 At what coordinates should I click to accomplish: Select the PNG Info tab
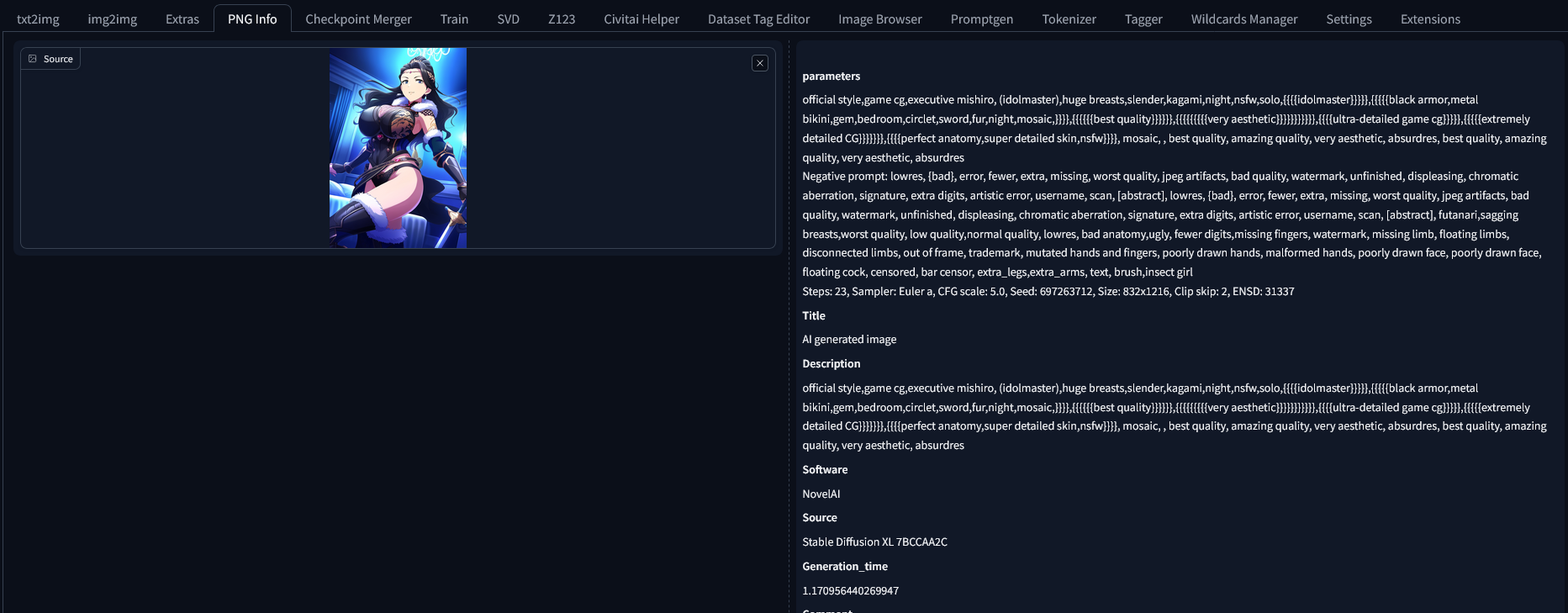(252, 19)
